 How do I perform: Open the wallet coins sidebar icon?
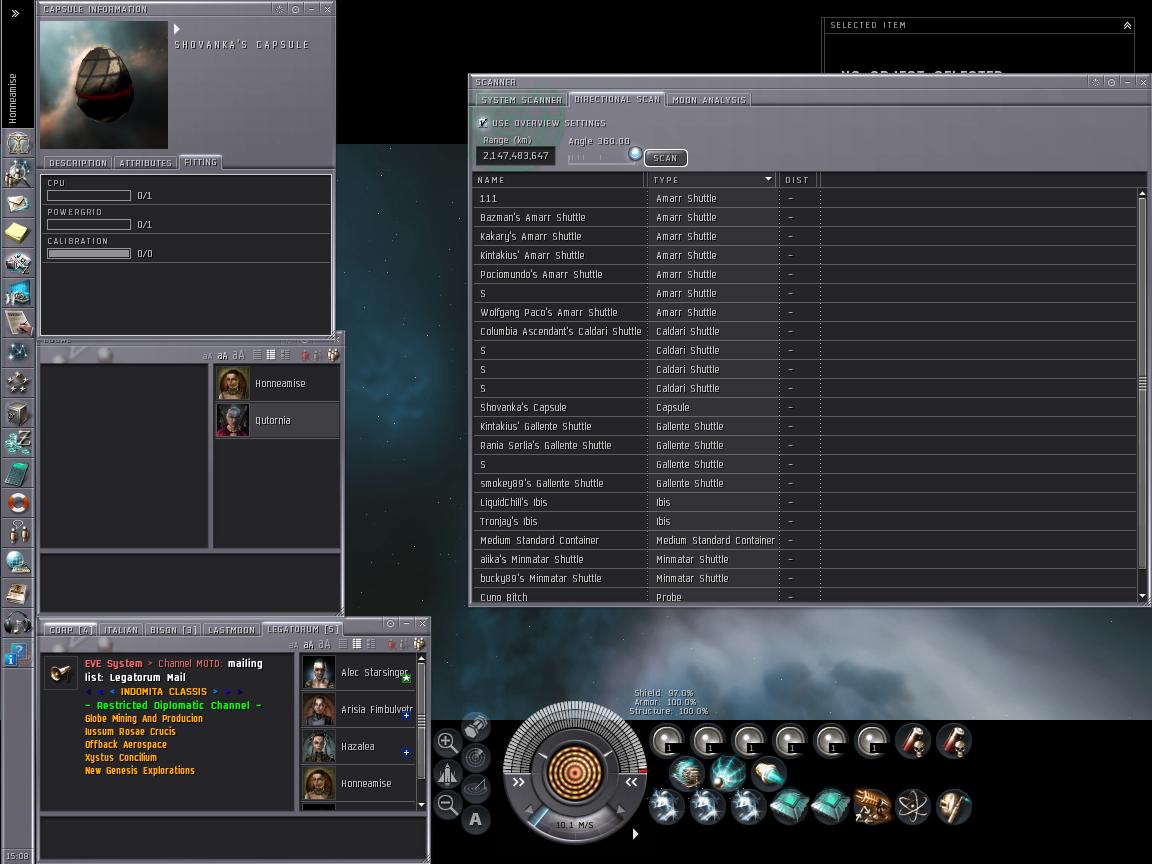pyautogui.click(x=18, y=443)
